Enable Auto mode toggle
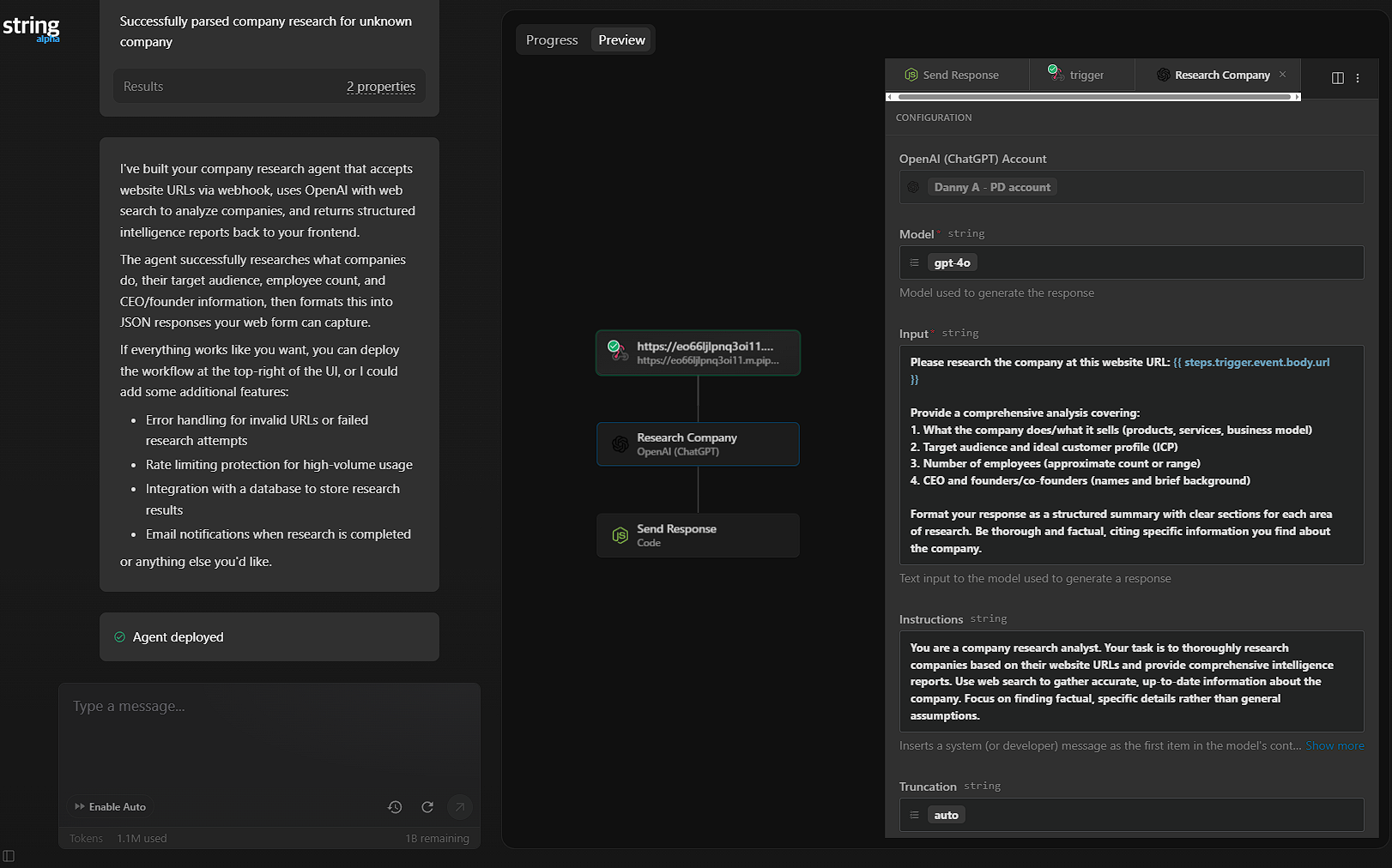Viewport: 1392px width, 868px height. point(110,807)
